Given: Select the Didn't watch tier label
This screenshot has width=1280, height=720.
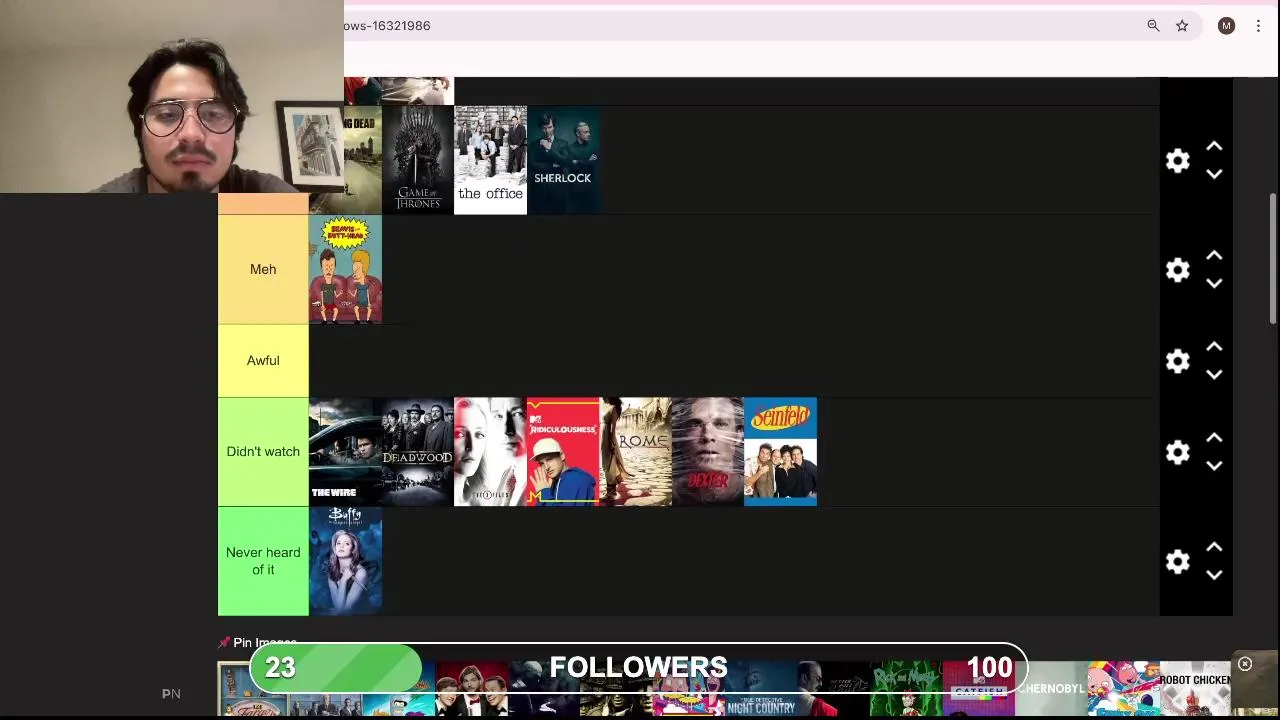Looking at the screenshot, I should pos(263,451).
